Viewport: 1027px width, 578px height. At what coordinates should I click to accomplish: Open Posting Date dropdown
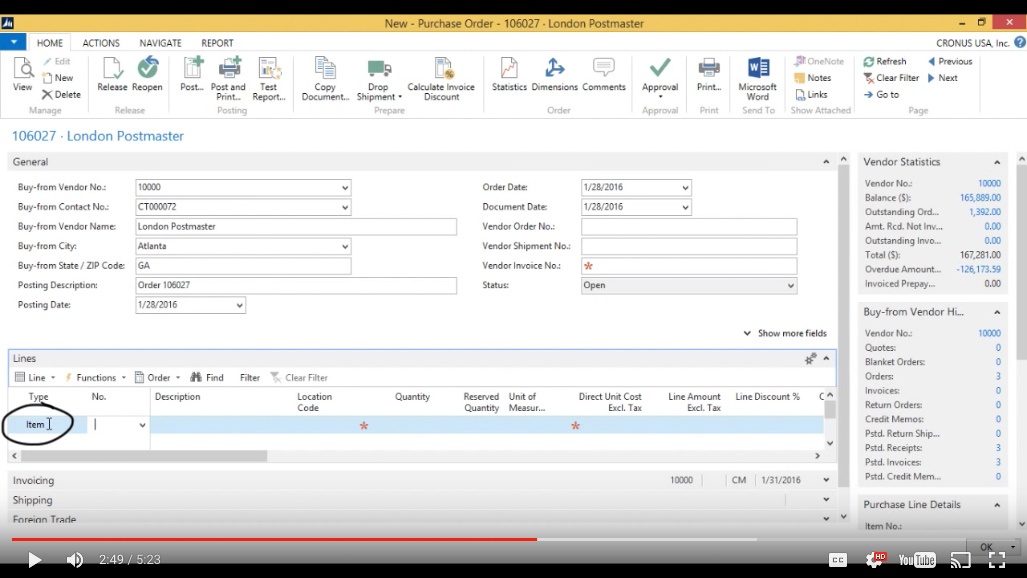coord(239,305)
